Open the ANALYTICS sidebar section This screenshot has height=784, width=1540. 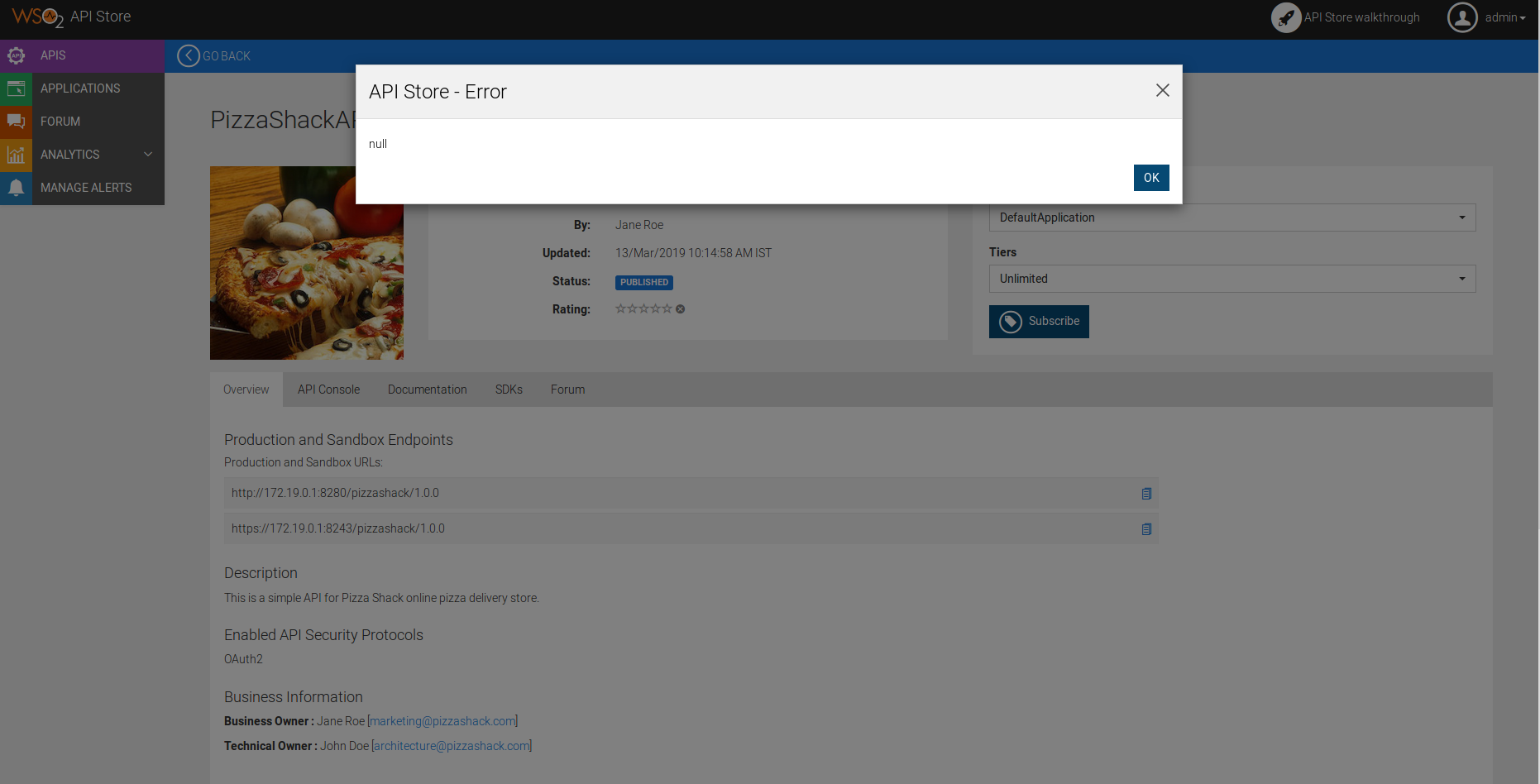pyautogui.click(x=70, y=155)
